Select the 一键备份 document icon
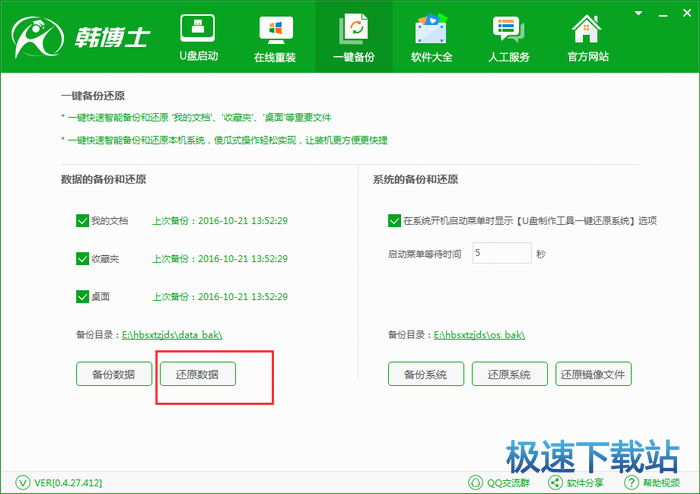700x494 pixels. coord(354,29)
